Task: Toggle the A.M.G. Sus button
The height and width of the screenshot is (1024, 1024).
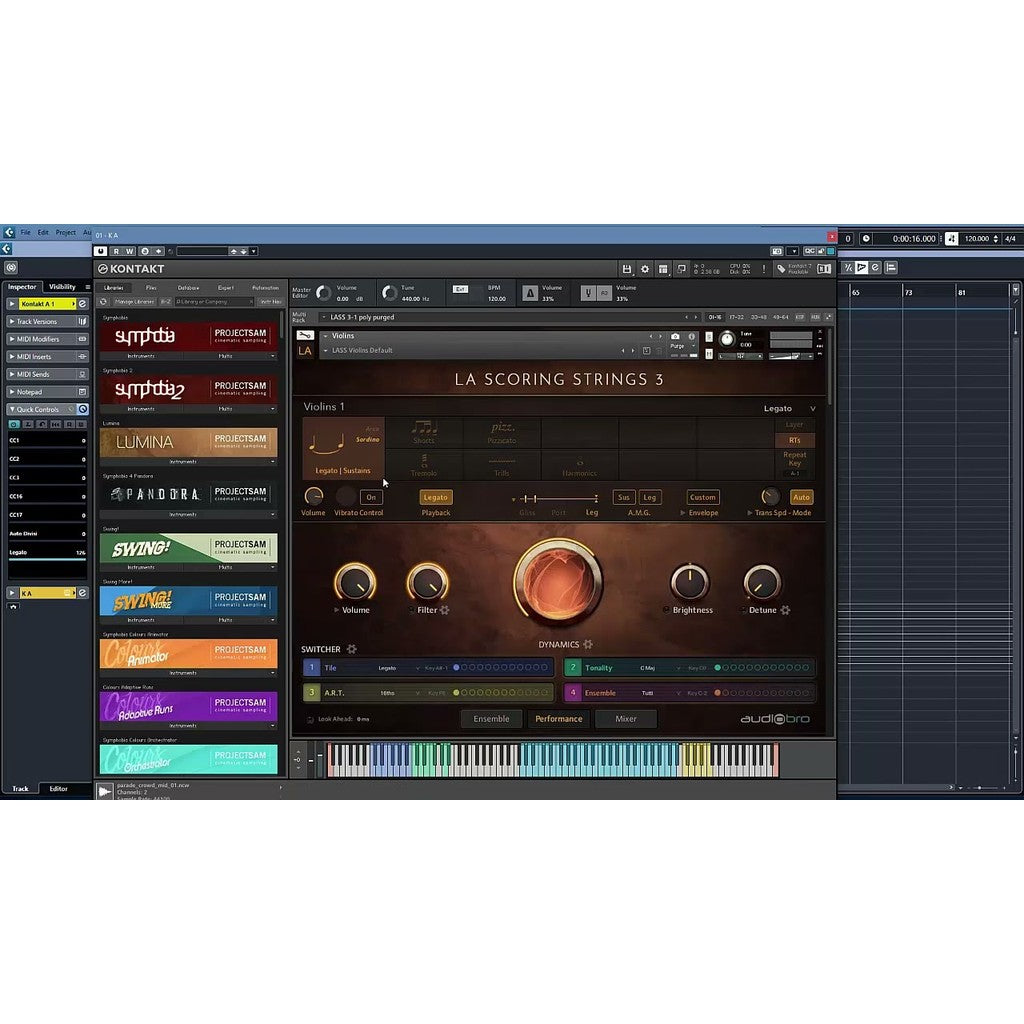Action: [x=624, y=497]
